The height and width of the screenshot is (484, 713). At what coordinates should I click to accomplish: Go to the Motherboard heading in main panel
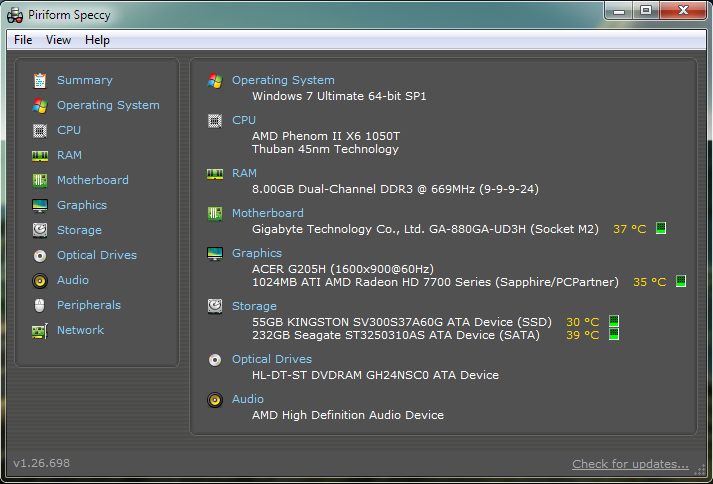pyautogui.click(x=267, y=213)
